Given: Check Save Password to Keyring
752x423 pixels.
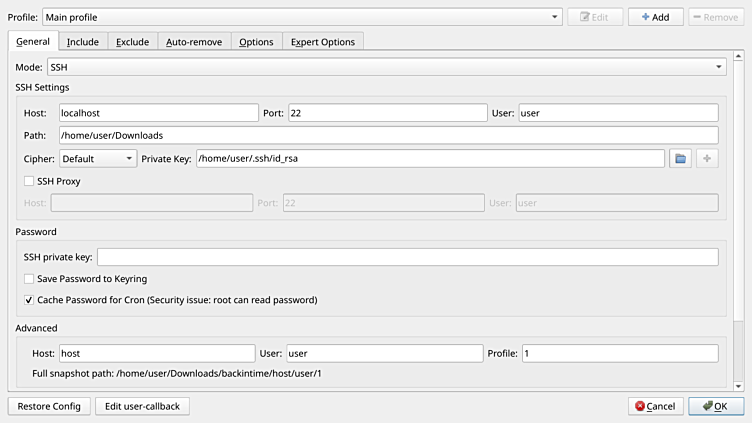Looking at the screenshot, I should [29, 279].
